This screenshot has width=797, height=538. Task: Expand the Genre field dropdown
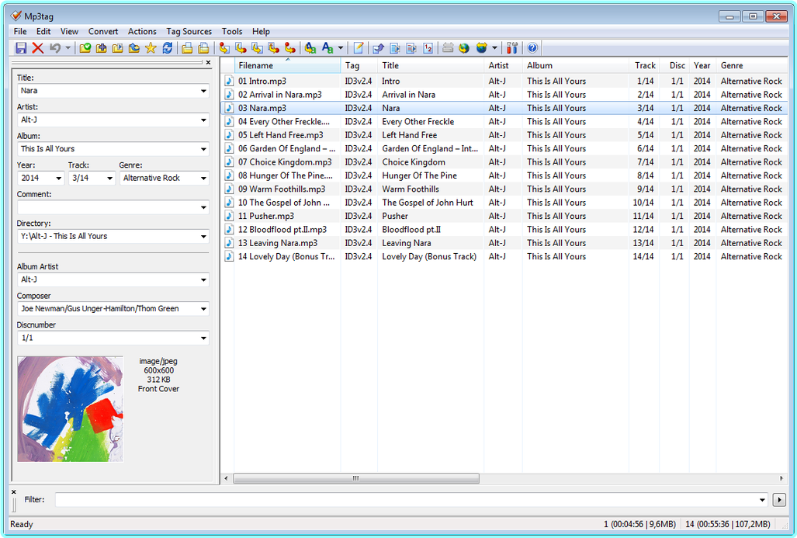(x=203, y=178)
